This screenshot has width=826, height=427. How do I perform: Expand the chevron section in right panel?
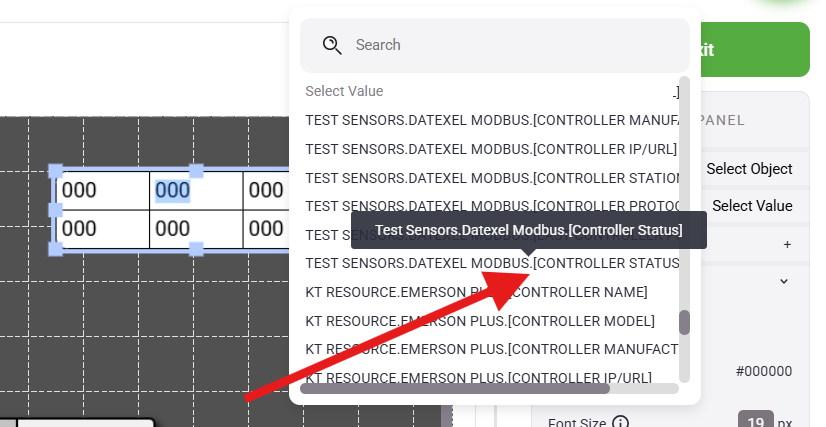click(784, 282)
